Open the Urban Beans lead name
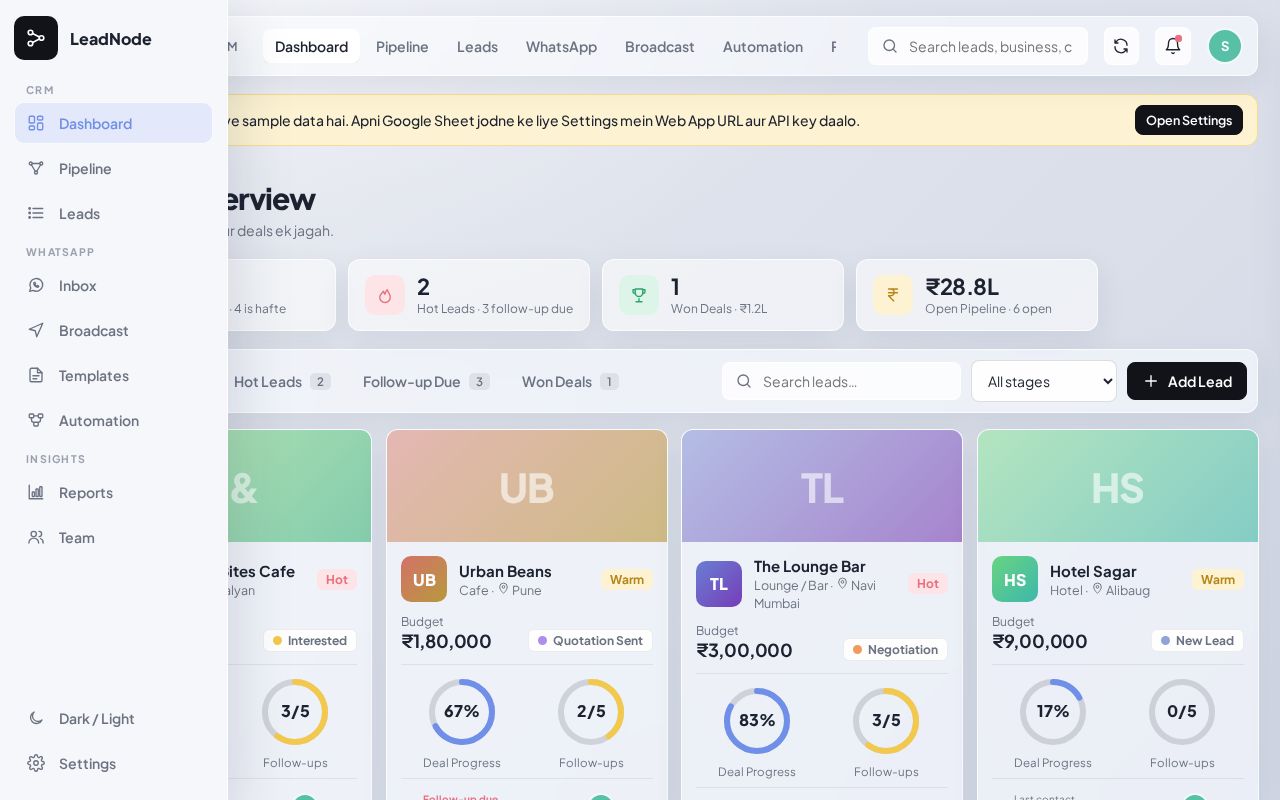The height and width of the screenshot is (800, 1280). pos(505,571)
